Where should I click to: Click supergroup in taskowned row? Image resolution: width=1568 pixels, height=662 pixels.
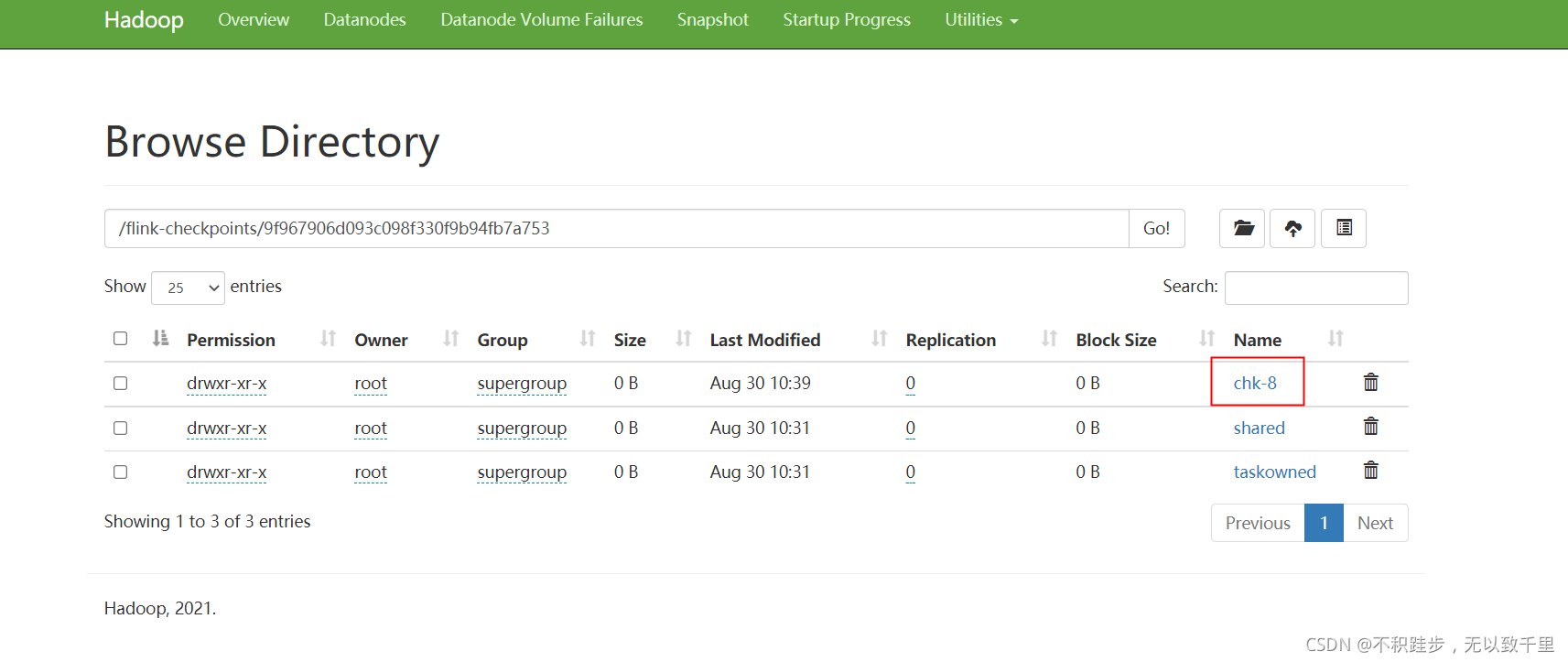click(522, 472)
